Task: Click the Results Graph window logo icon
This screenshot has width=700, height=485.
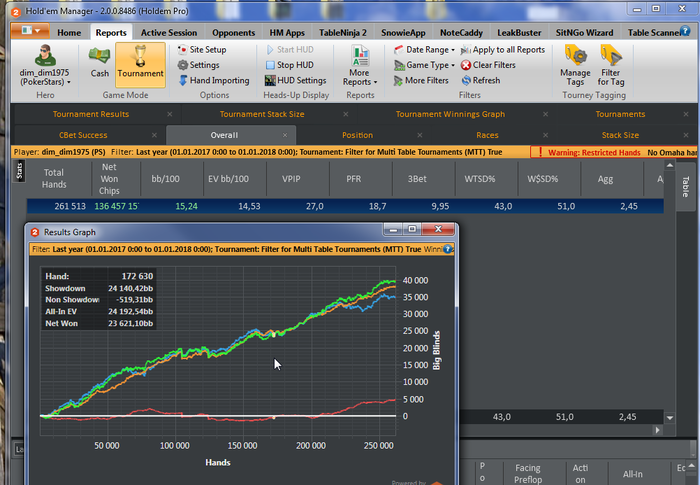Action: pyautogui.click(x=35, y=232)
